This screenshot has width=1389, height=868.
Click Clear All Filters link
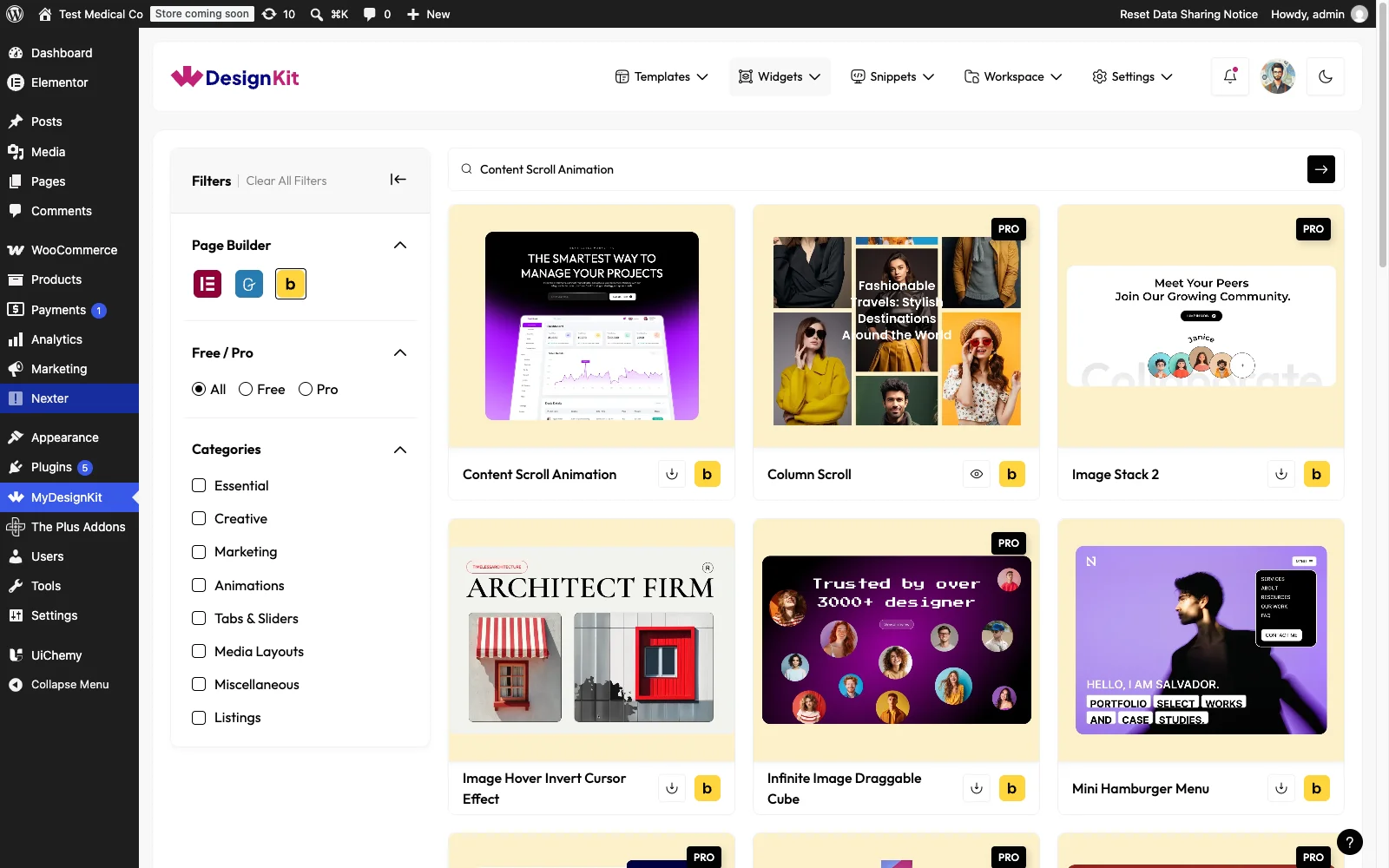(286, 181)
